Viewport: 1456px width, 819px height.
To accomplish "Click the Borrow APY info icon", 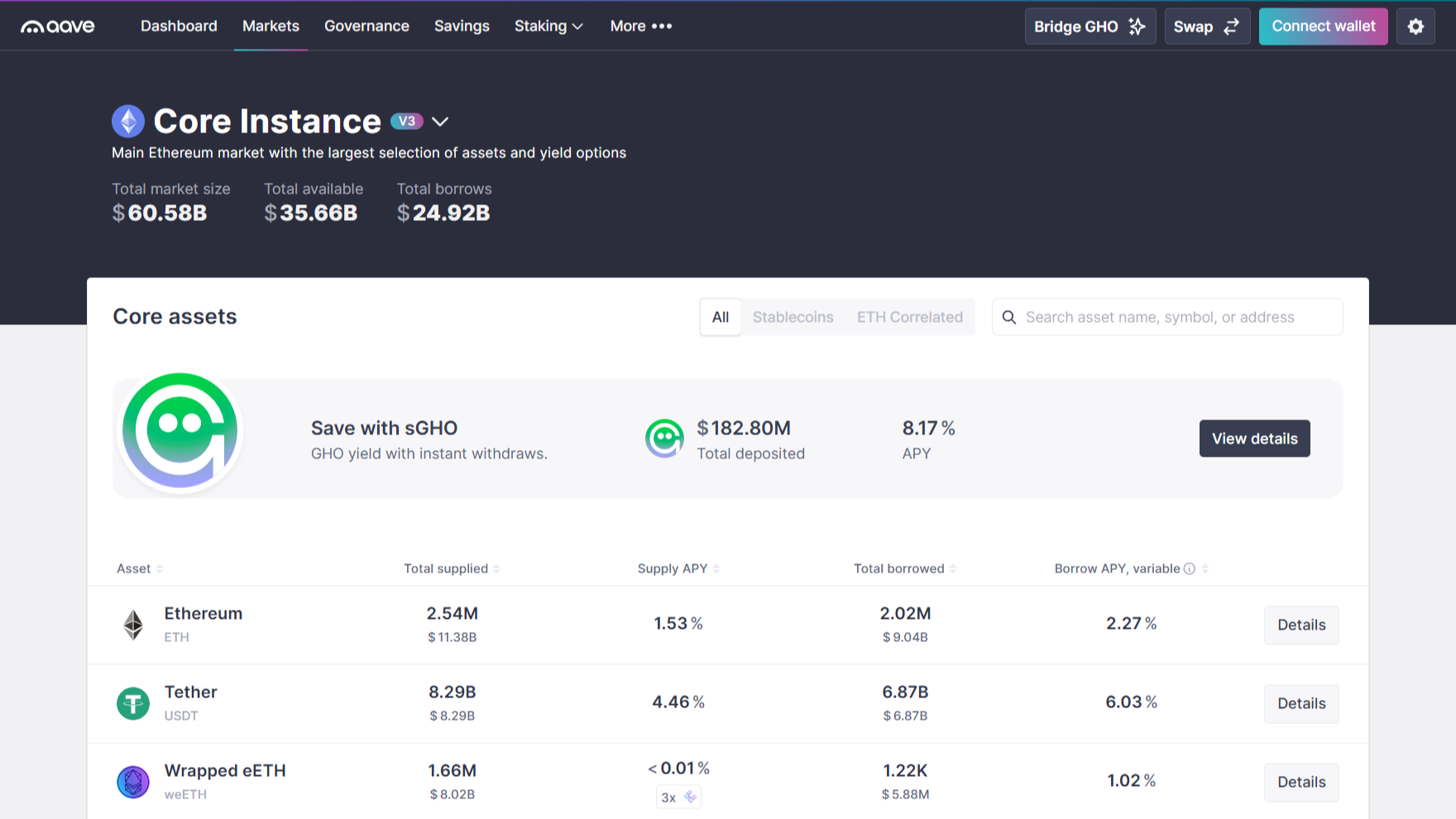I will point(1190,568).
